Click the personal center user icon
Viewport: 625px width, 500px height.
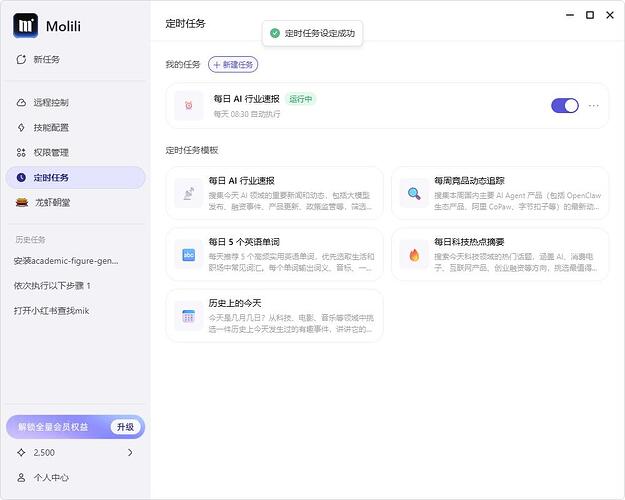(x=21, y=477)
